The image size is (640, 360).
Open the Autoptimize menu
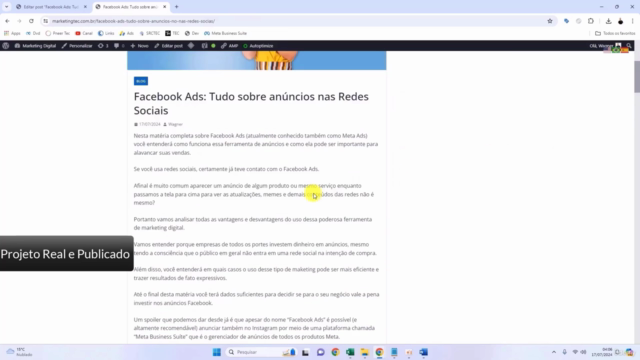click(258, 46)
